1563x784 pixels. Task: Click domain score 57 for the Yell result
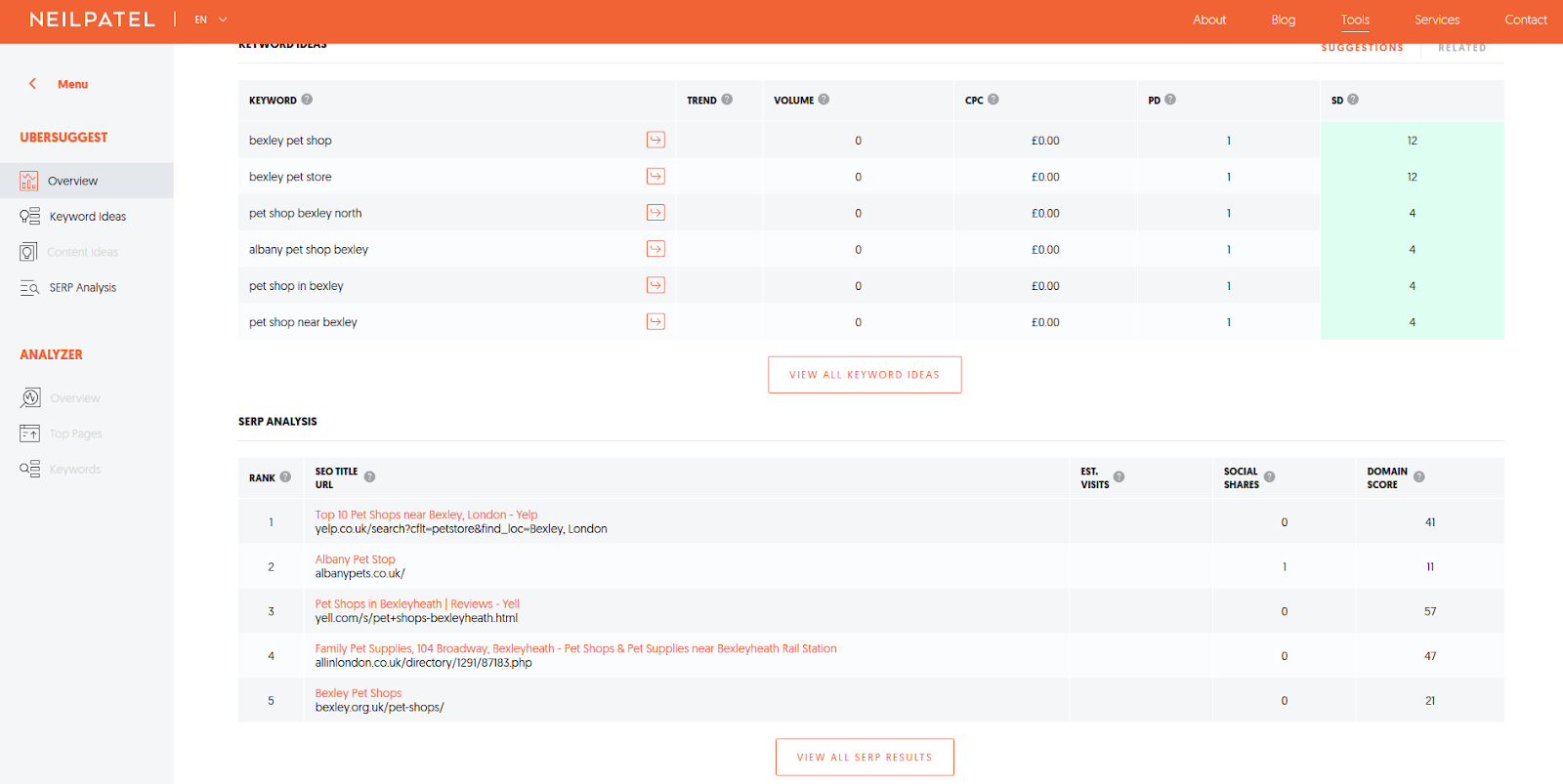click(1430, 611)
